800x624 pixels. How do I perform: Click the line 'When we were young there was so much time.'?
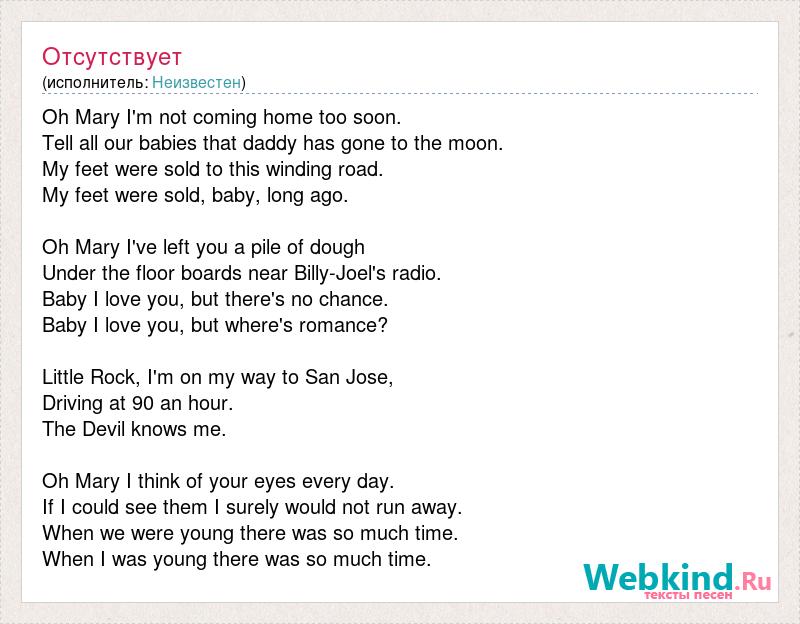pos(251,534)
